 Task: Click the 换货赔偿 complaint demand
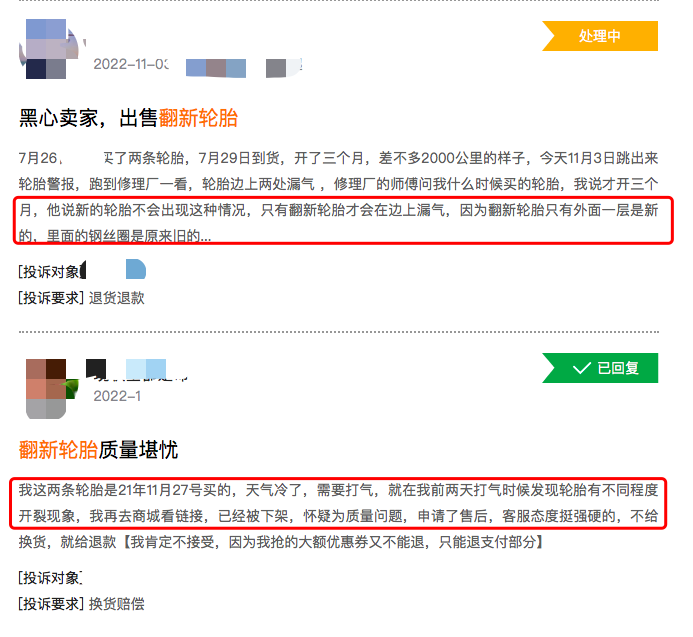(117, 604)
